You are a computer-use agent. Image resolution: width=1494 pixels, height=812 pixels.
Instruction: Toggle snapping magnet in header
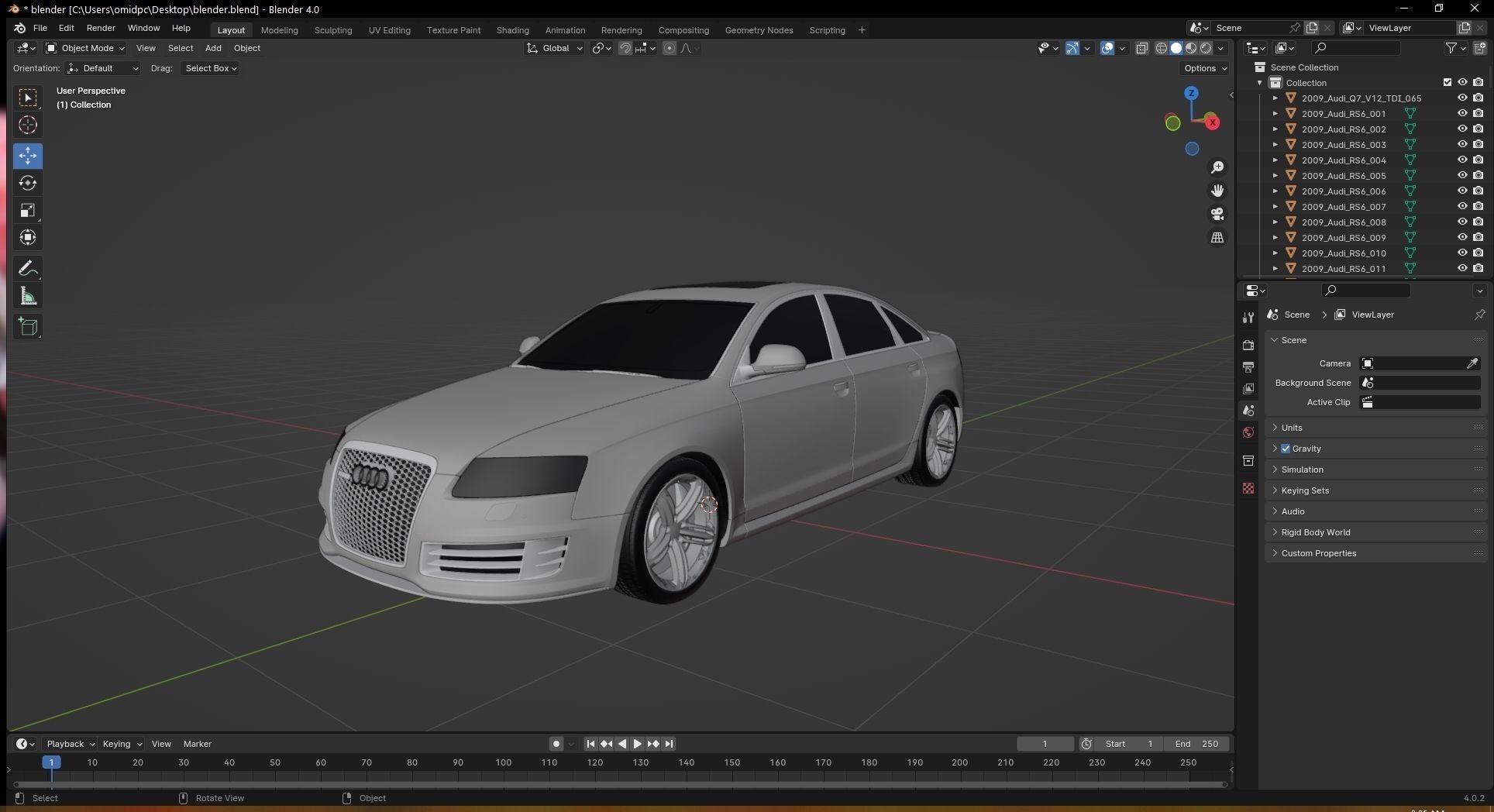tap(625, 48)
